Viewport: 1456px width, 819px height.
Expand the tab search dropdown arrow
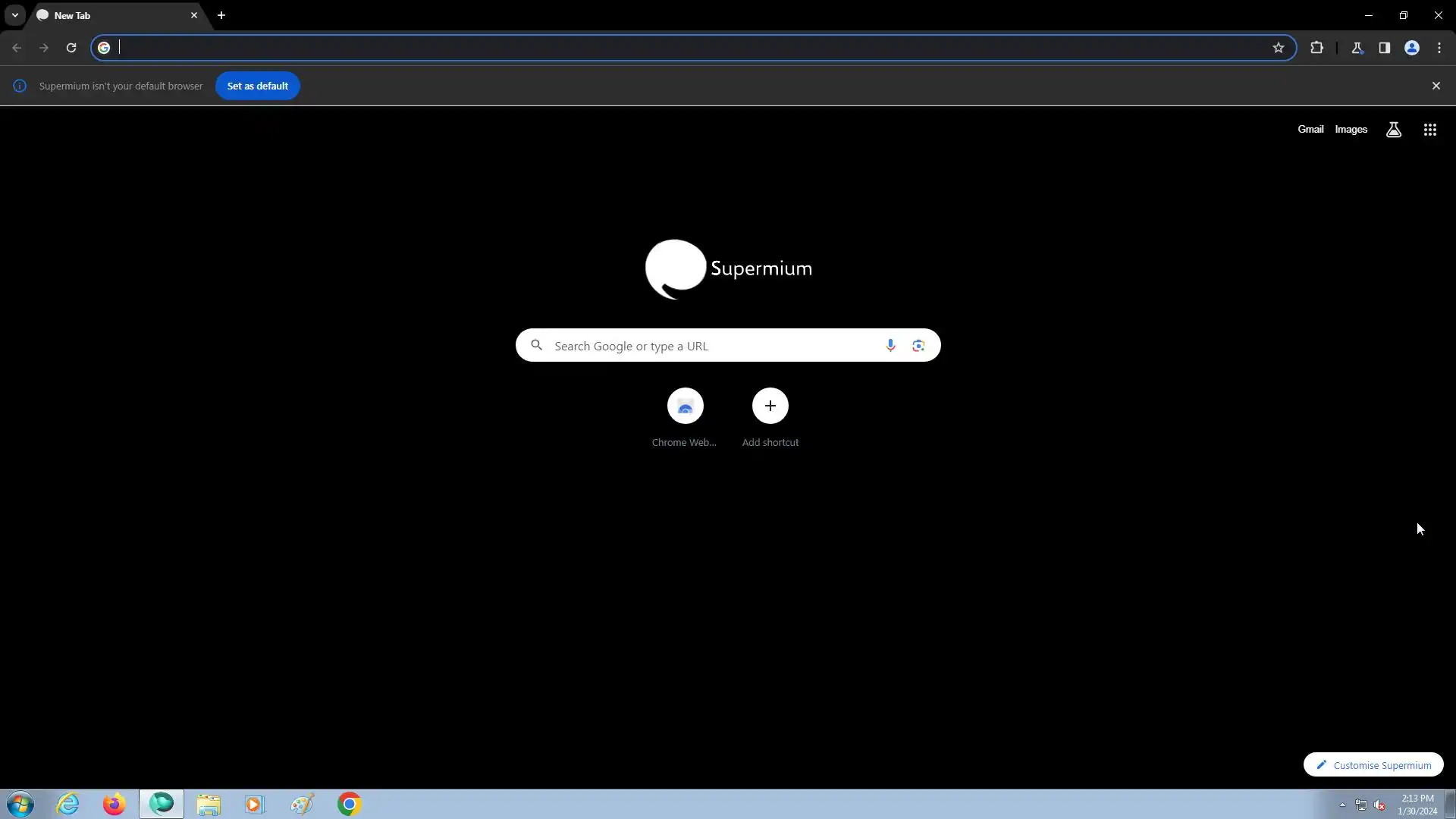tap(15, 15)
